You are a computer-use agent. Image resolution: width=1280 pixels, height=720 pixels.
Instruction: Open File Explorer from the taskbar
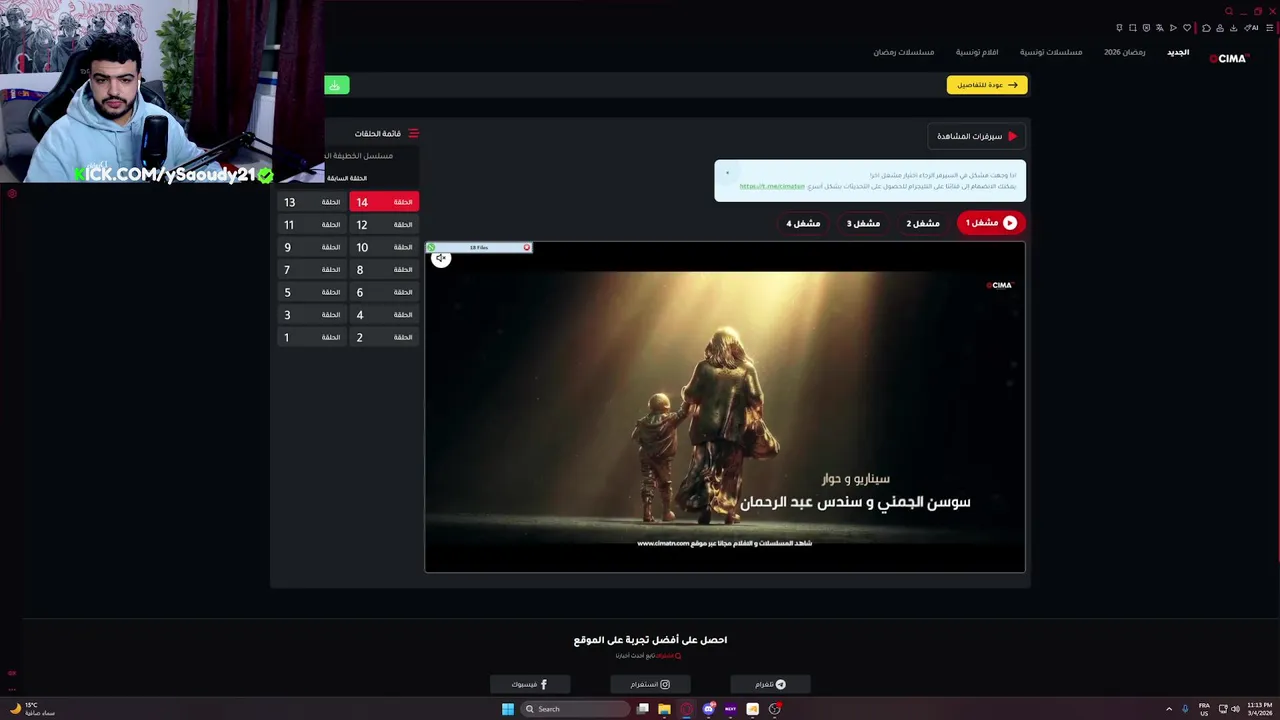[664, 709]
